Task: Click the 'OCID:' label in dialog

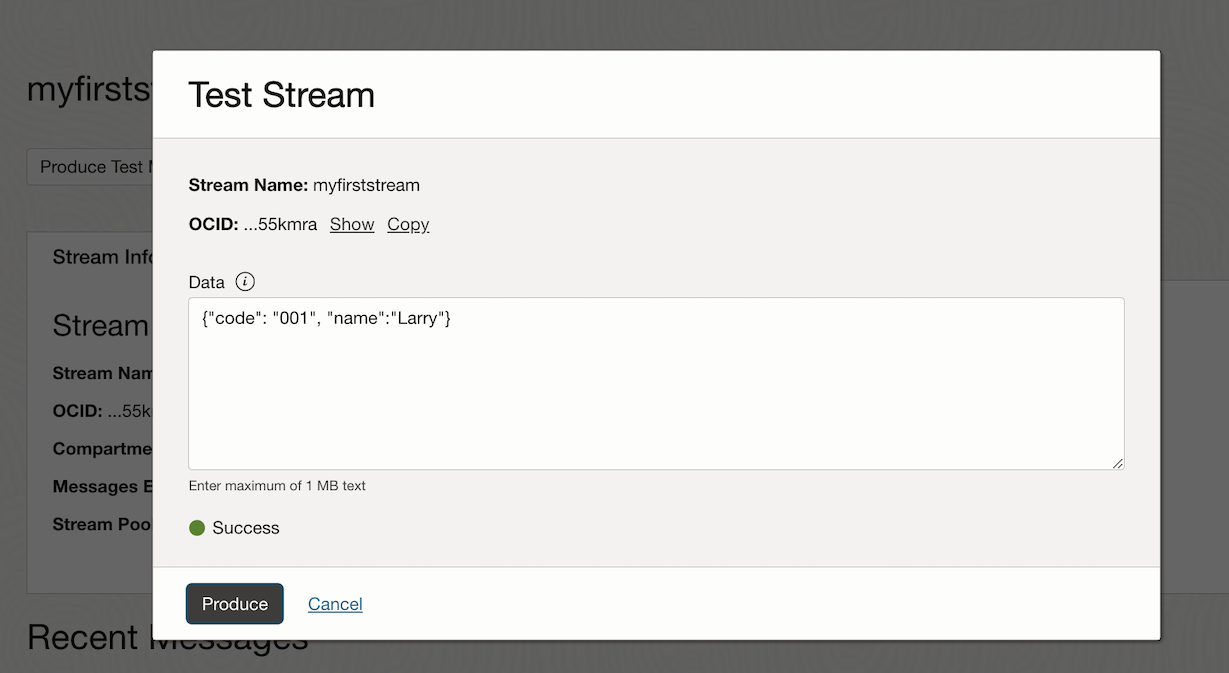Action: 214,224
